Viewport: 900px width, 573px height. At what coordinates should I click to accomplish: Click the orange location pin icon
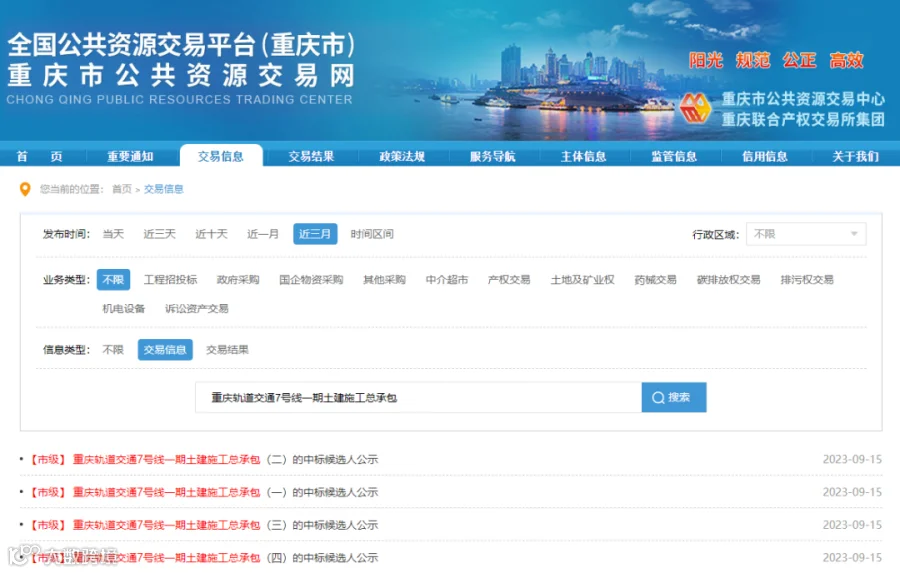tap(25, 189)
